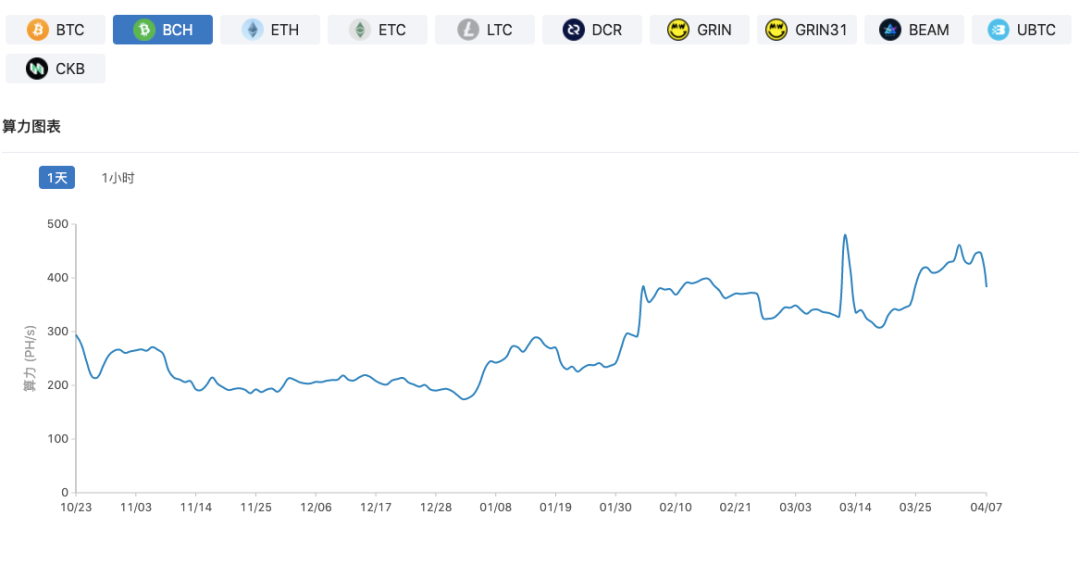Open the LTC coin tab
This screenshot has height=565, width=1080.
[x=485, y=30]
